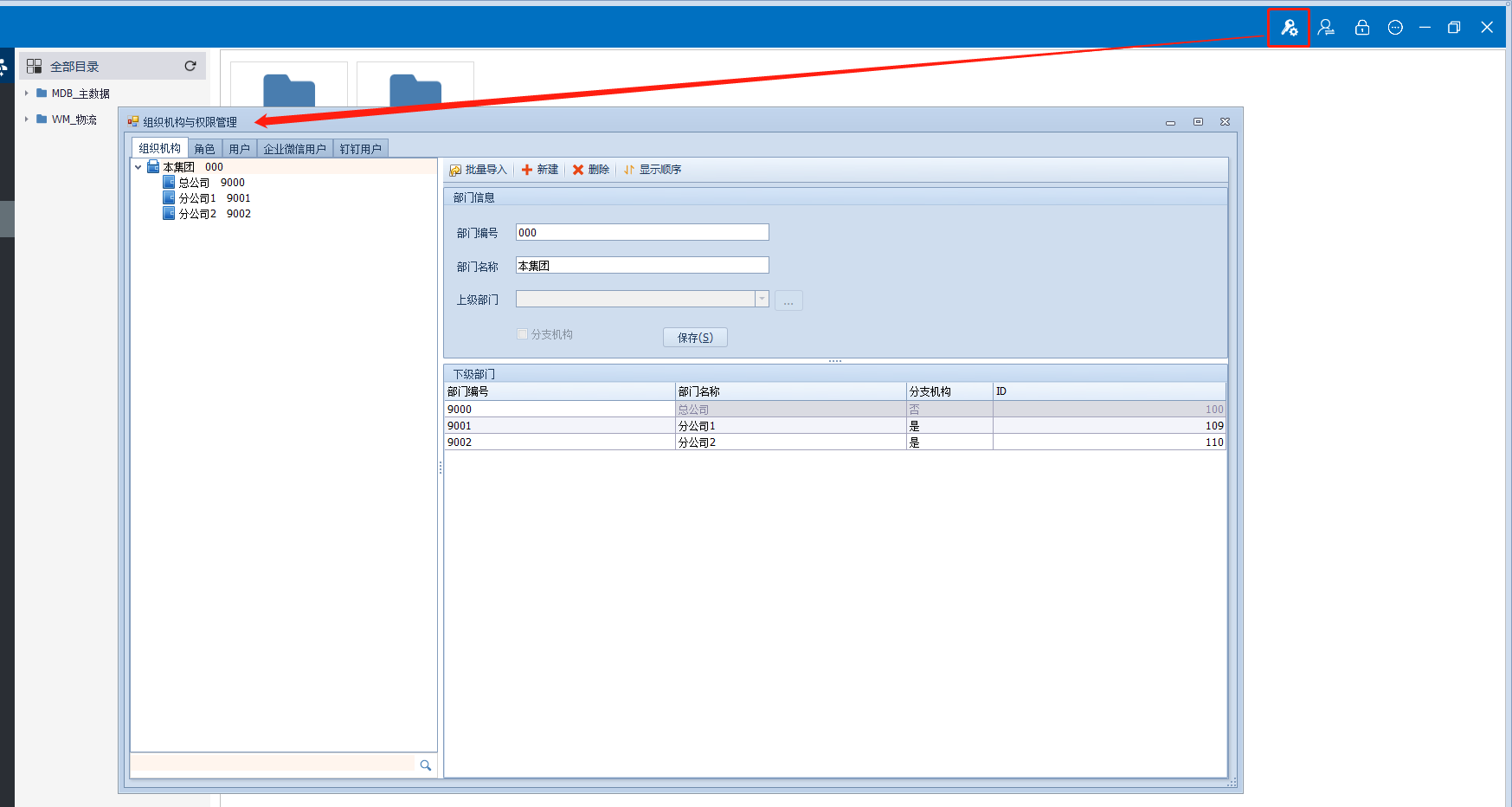Open the 上级部门 dropdown

click(762, 299)
